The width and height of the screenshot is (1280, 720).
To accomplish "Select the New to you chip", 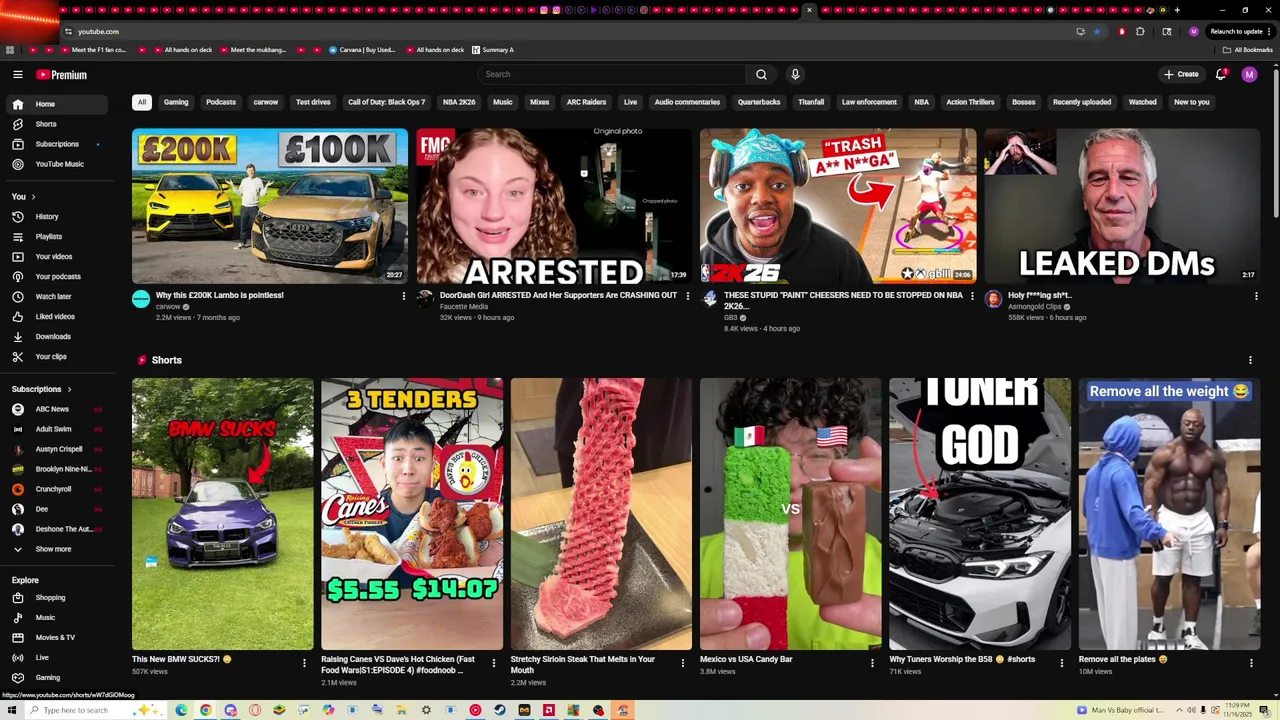I will 1191,102.
